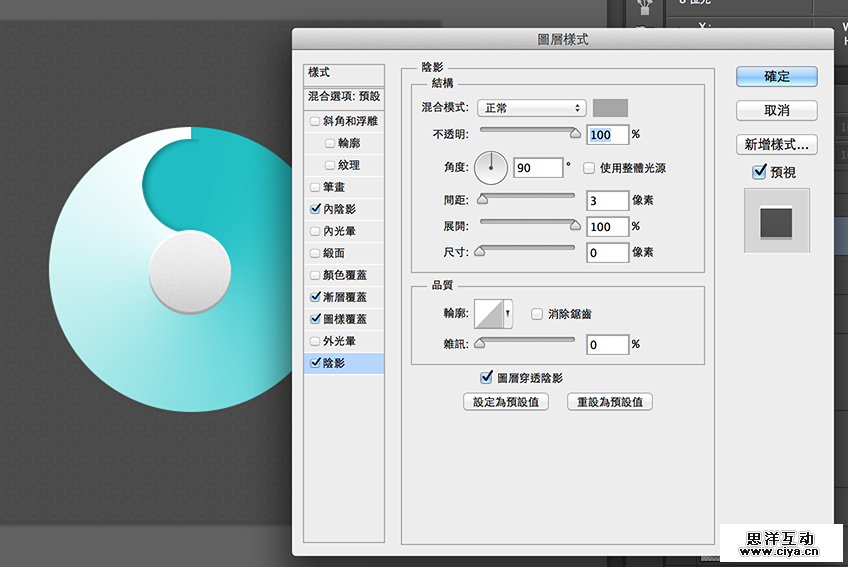Select 混合選項: 預設 in list
848x567 pixels.
click(344, 97)
